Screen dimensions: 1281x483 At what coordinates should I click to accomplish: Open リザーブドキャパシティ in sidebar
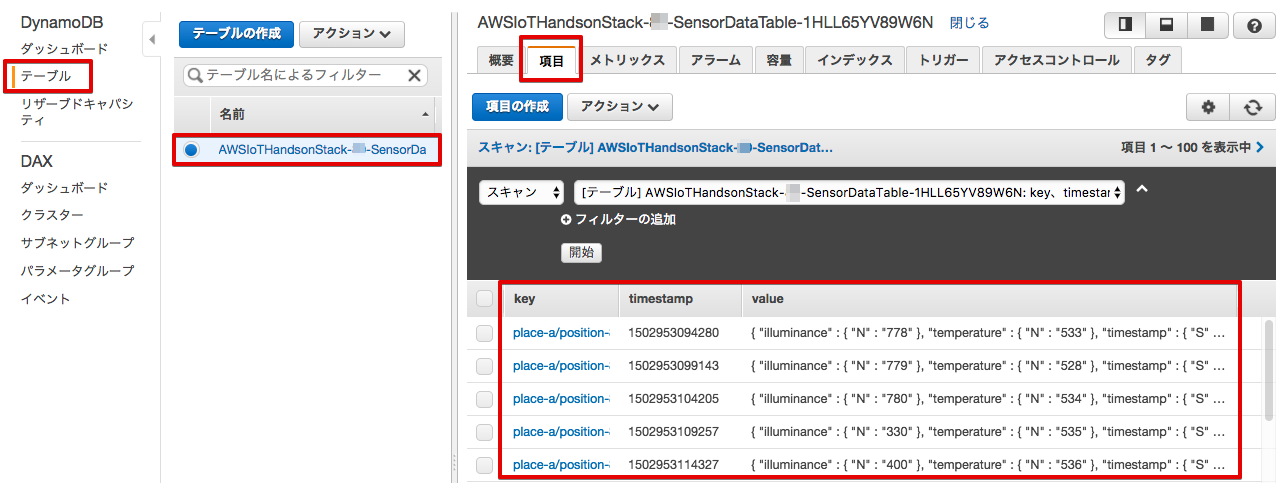point(77,112)
